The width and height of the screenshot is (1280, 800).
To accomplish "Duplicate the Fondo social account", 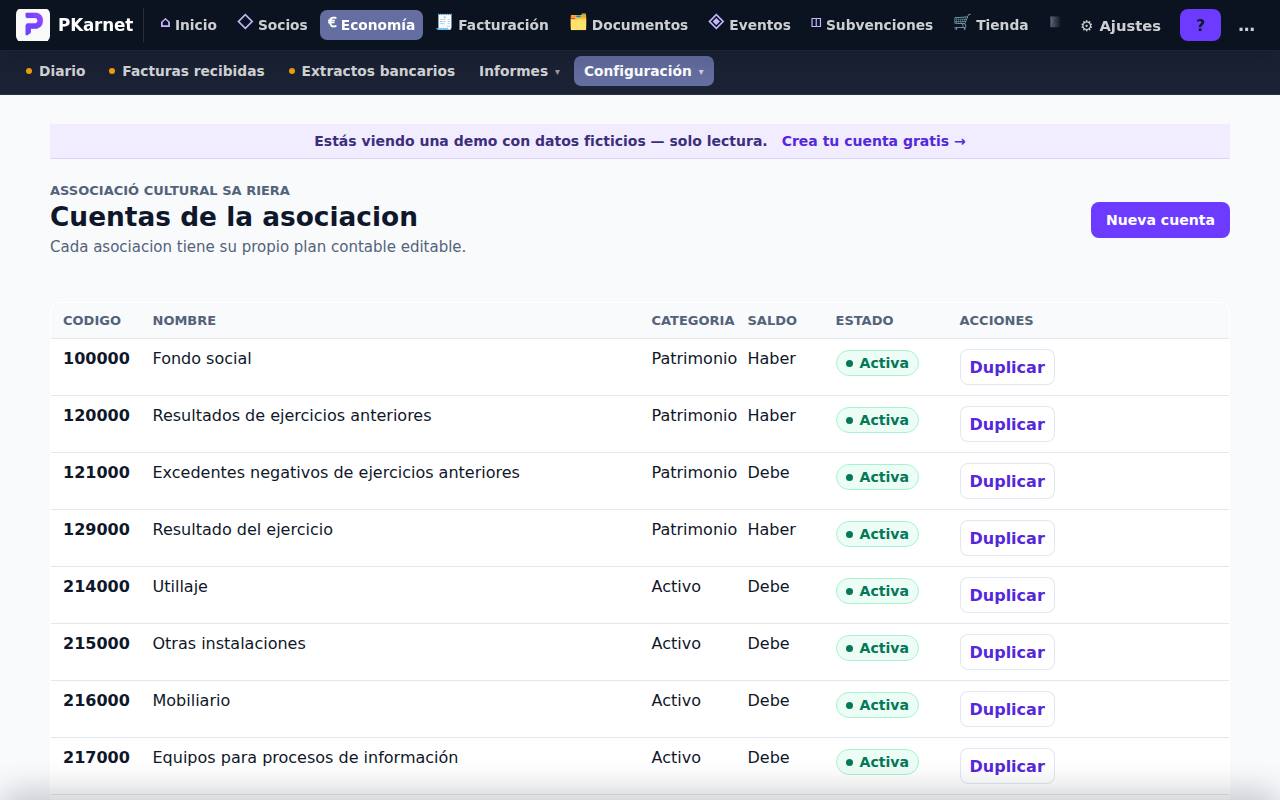I will coord(1007,367).
